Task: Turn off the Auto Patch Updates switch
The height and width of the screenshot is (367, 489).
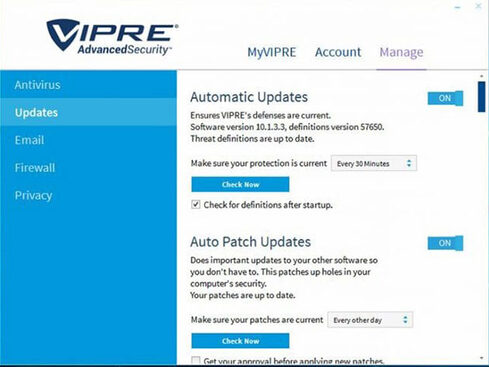Action: tap(445, 243)
